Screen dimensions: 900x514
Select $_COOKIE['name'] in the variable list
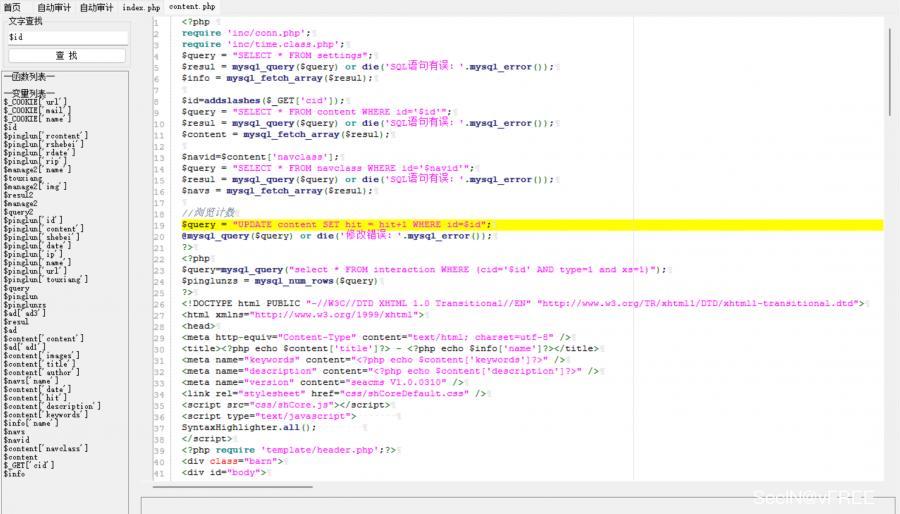(37, 119)
